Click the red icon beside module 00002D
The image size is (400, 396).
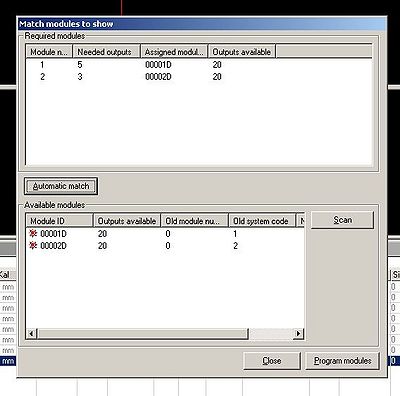(33, 246)
